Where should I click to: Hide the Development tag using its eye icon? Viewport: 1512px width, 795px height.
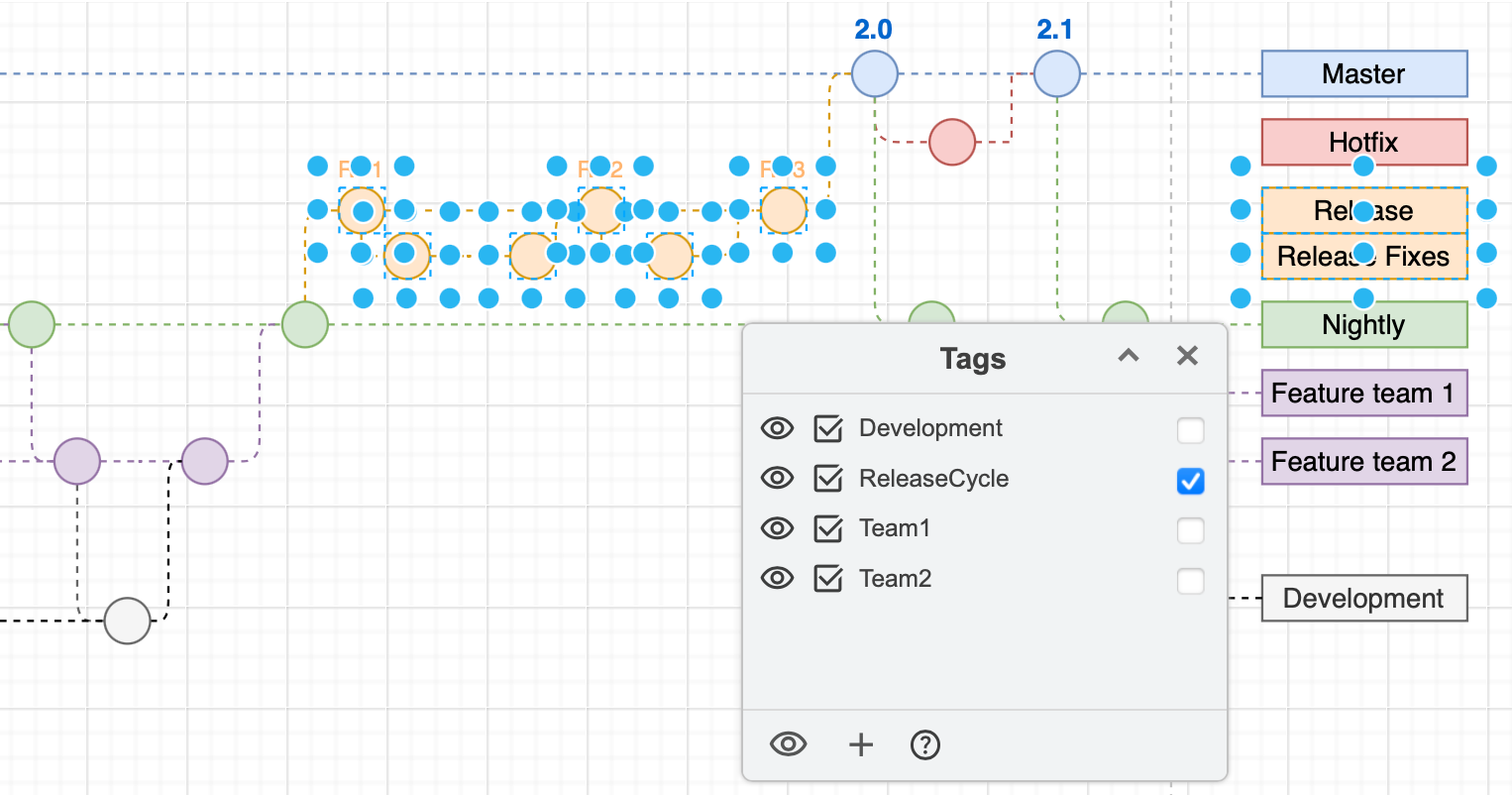pos(778,428)
